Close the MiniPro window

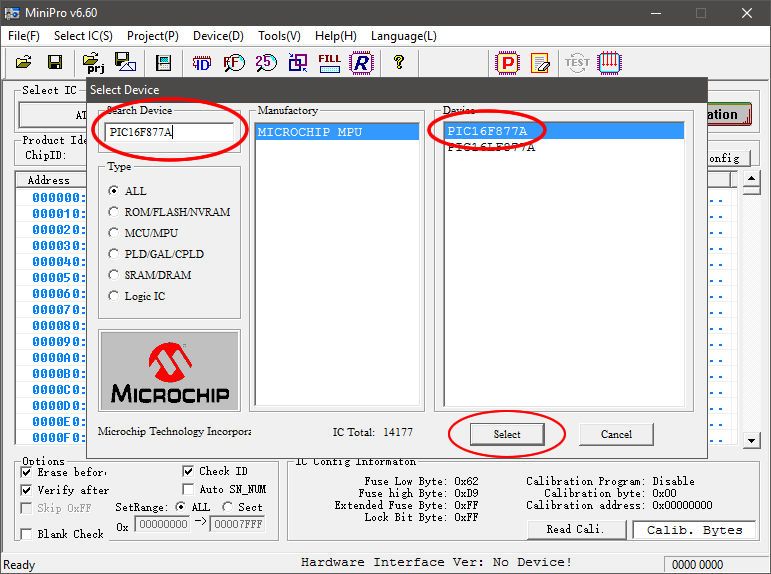[x=747, y=13]
